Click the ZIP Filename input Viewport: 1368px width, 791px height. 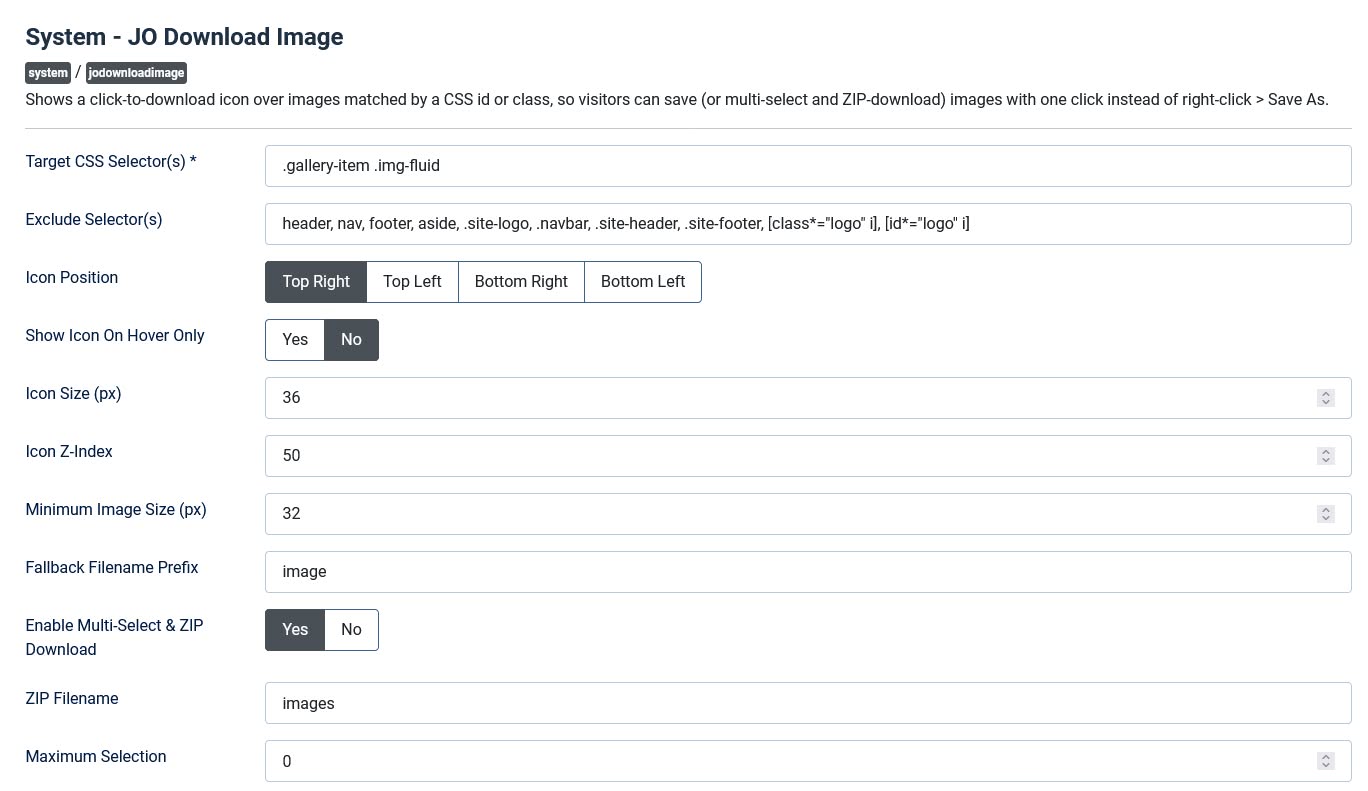pyautogui.click(x=808, y=704)
